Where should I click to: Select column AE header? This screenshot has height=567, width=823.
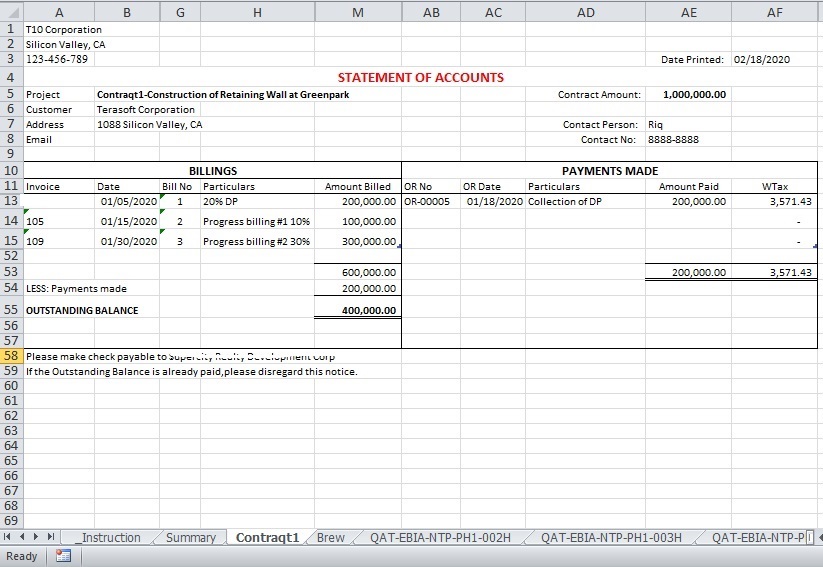tap(688, 11)
